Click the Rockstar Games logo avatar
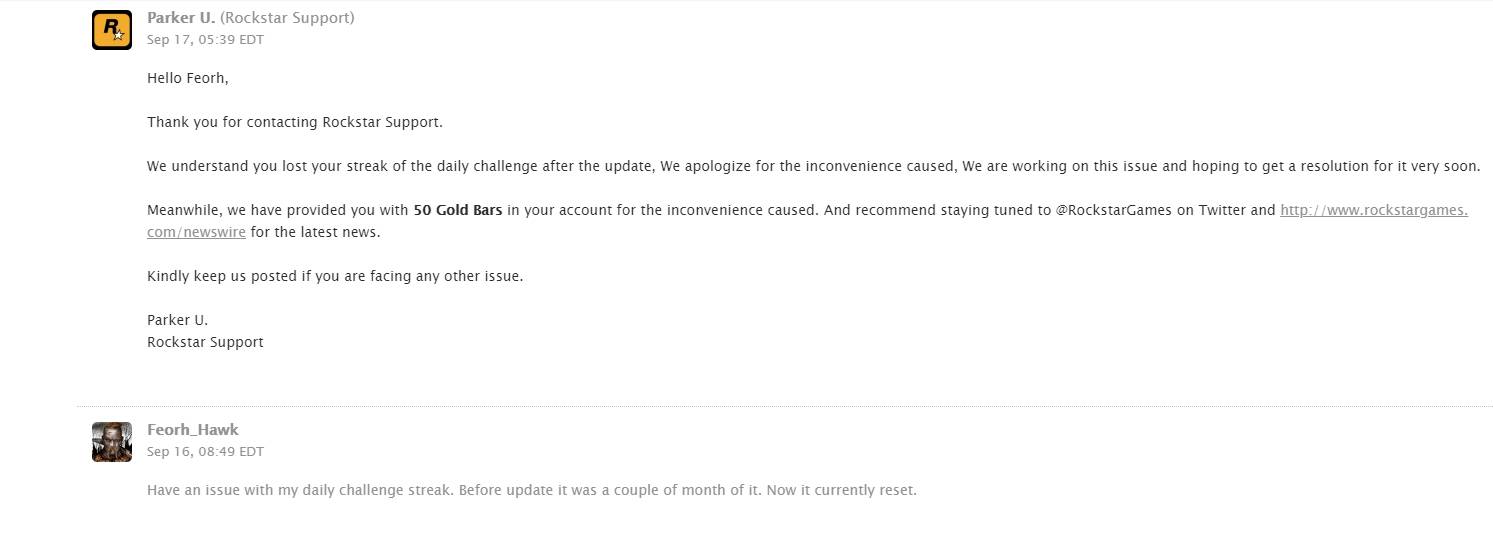This screenshot has width=1493, height=545. pos(112,29)
